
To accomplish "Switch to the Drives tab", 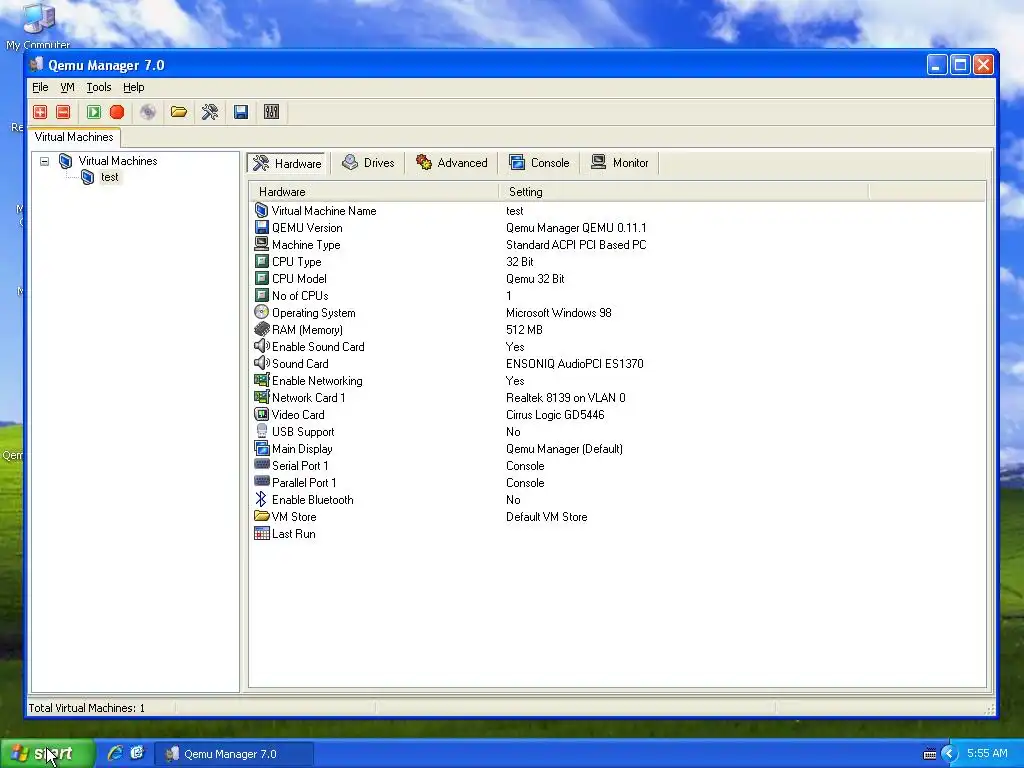I will click(368, 163).
